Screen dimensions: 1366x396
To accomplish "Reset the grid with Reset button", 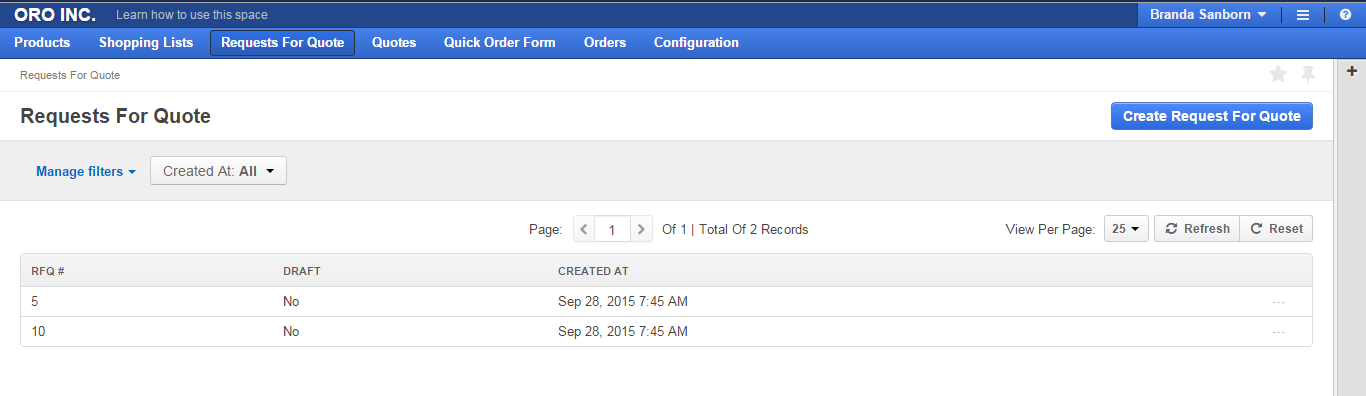I will tap(1276, 229).
